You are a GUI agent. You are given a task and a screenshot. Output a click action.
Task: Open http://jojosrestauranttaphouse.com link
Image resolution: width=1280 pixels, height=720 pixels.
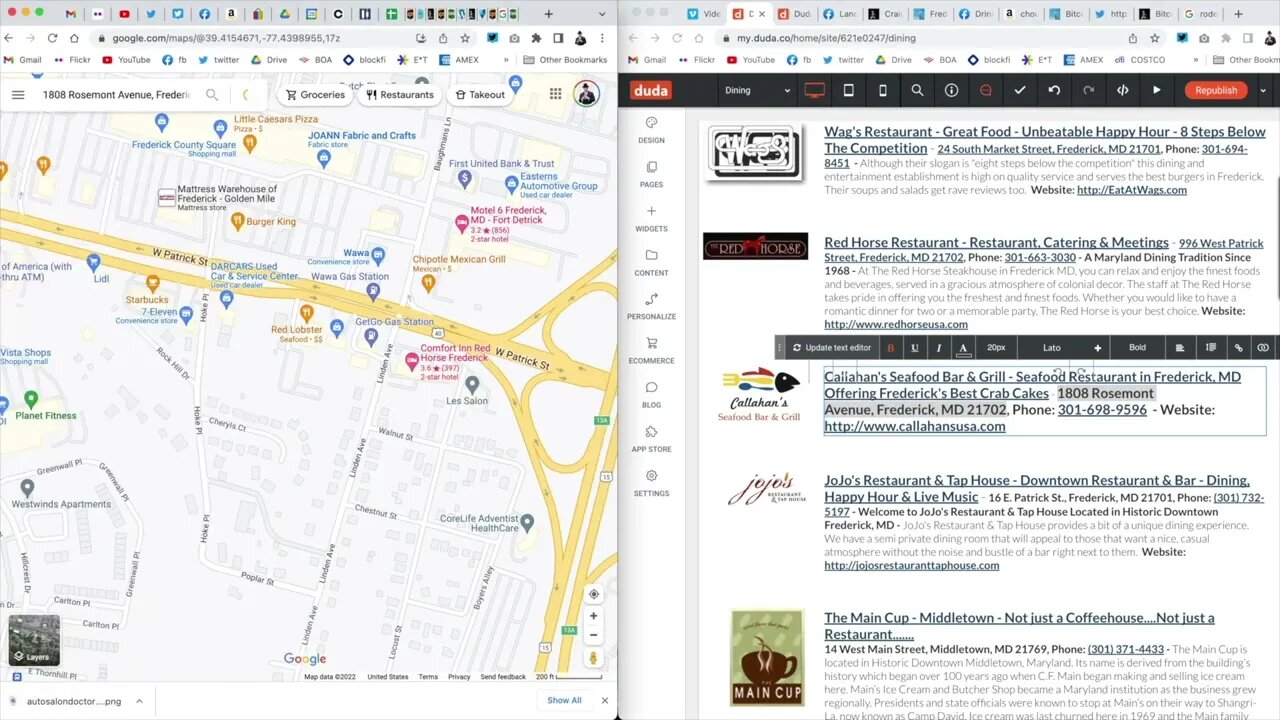point(911,565)
